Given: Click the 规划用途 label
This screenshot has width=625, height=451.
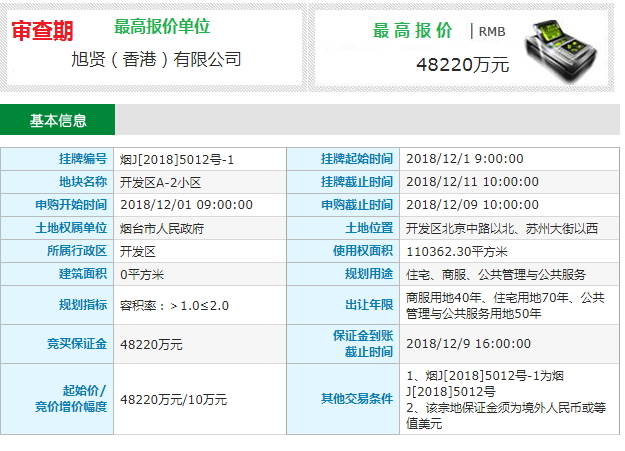Looking at the screenshot, I should pos(369,274).
